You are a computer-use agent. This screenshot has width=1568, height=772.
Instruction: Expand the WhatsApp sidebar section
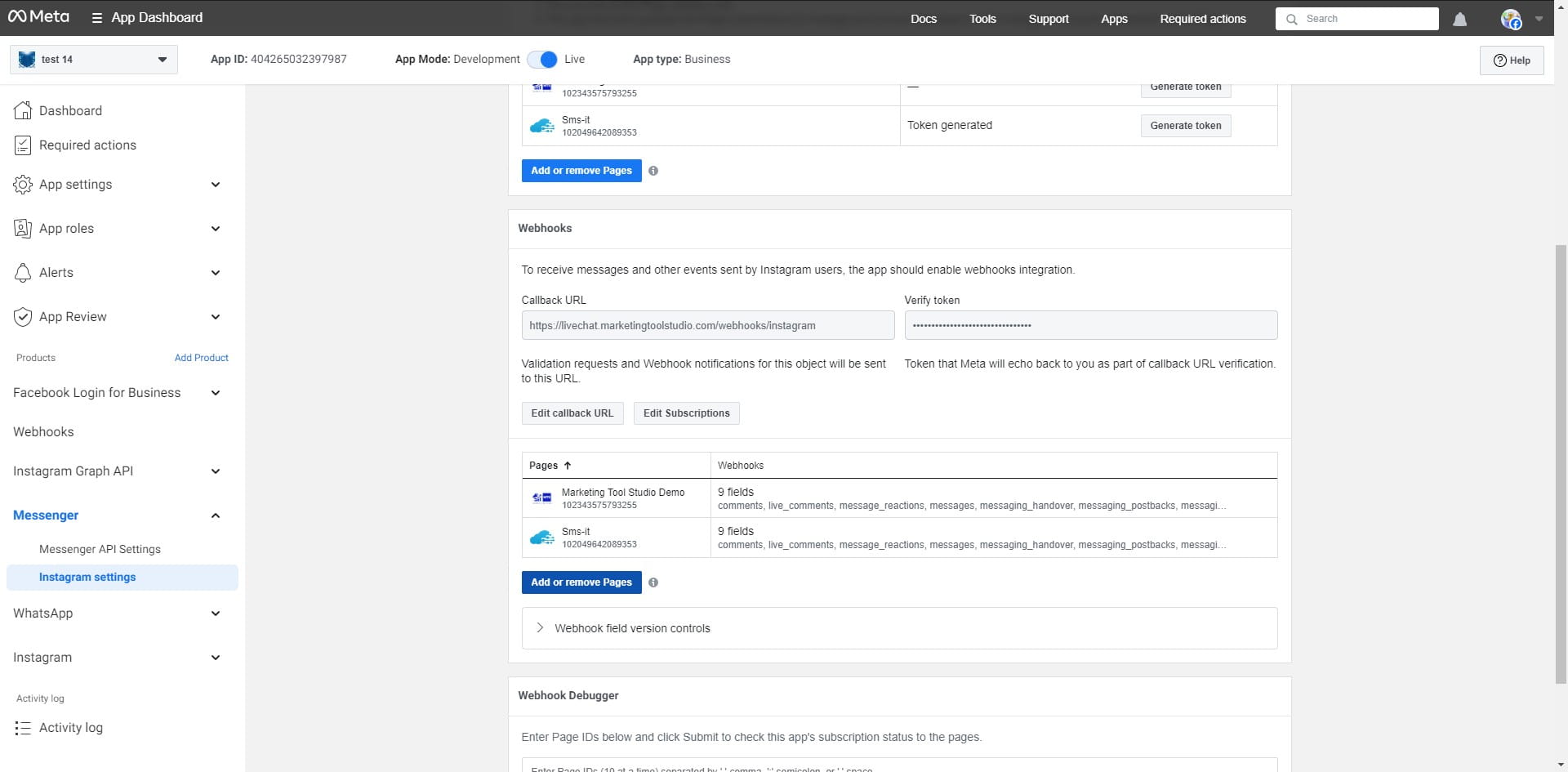click(216, 614)
